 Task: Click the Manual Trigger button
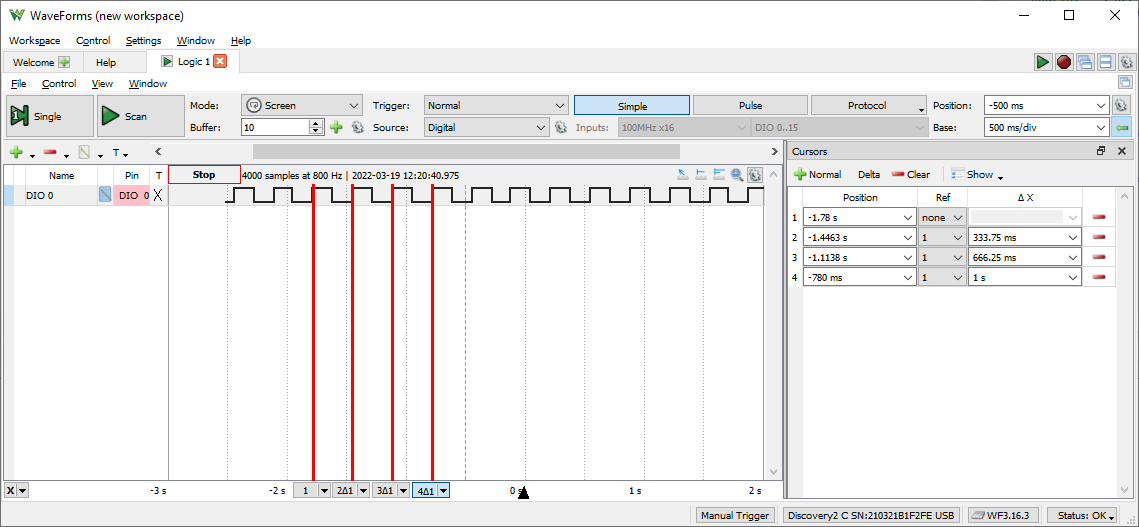click(x=734, y=515)
